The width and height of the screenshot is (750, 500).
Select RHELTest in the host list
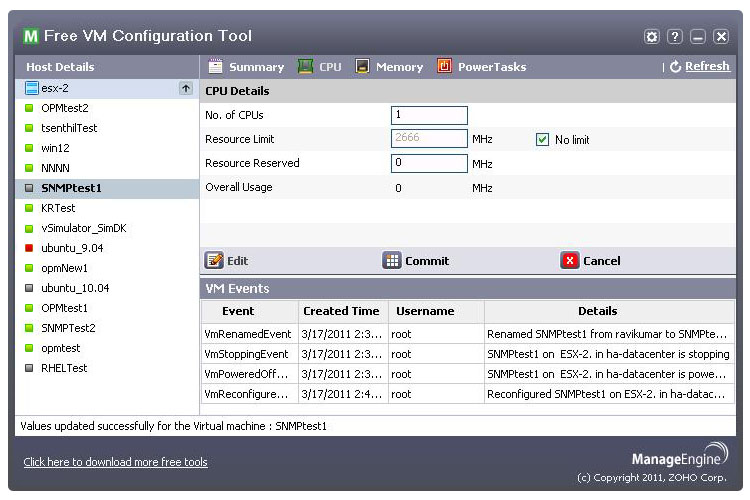64,368
